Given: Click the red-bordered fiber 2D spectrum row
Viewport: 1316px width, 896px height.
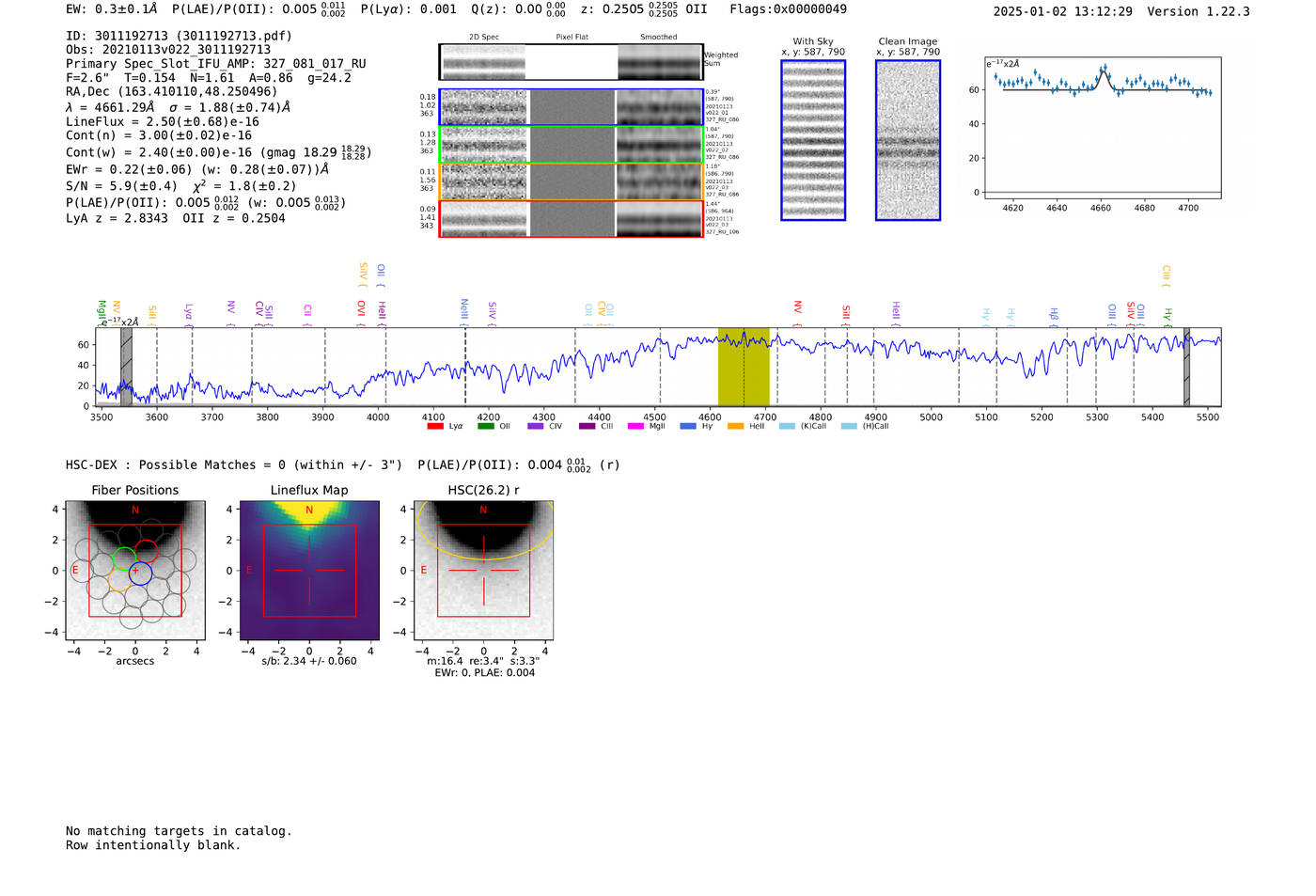Looking at the screenshot, I should [484, 219].
